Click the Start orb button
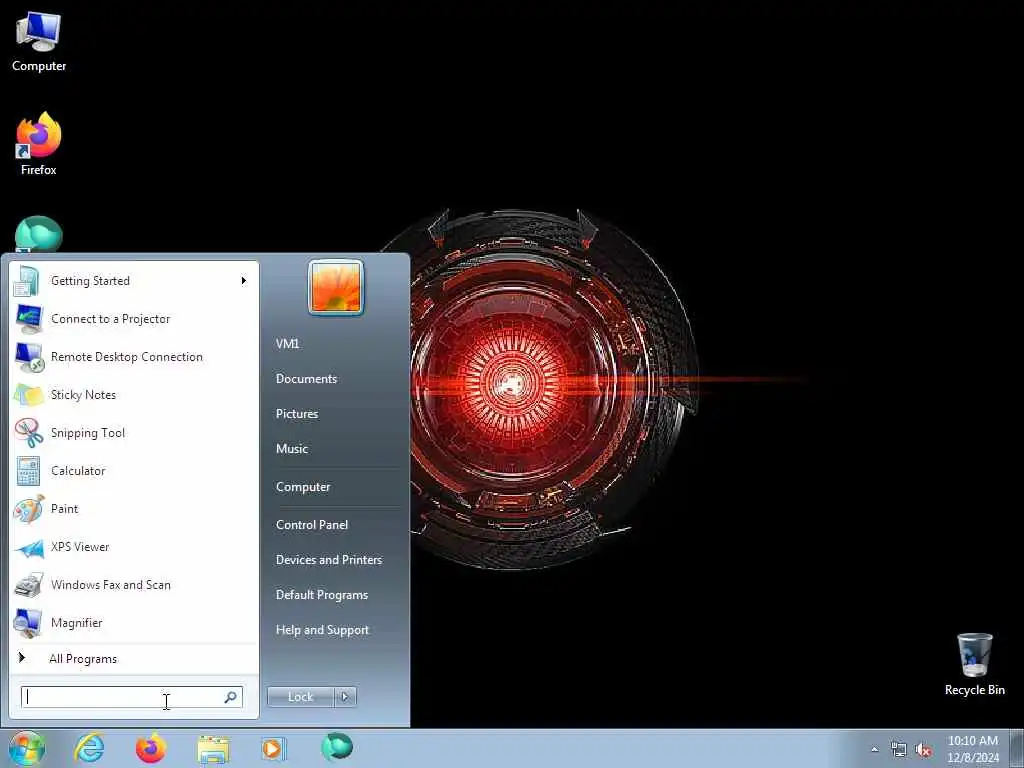Image resolution: width=1024 pixels, height=768 pixels. click(26, 748)
